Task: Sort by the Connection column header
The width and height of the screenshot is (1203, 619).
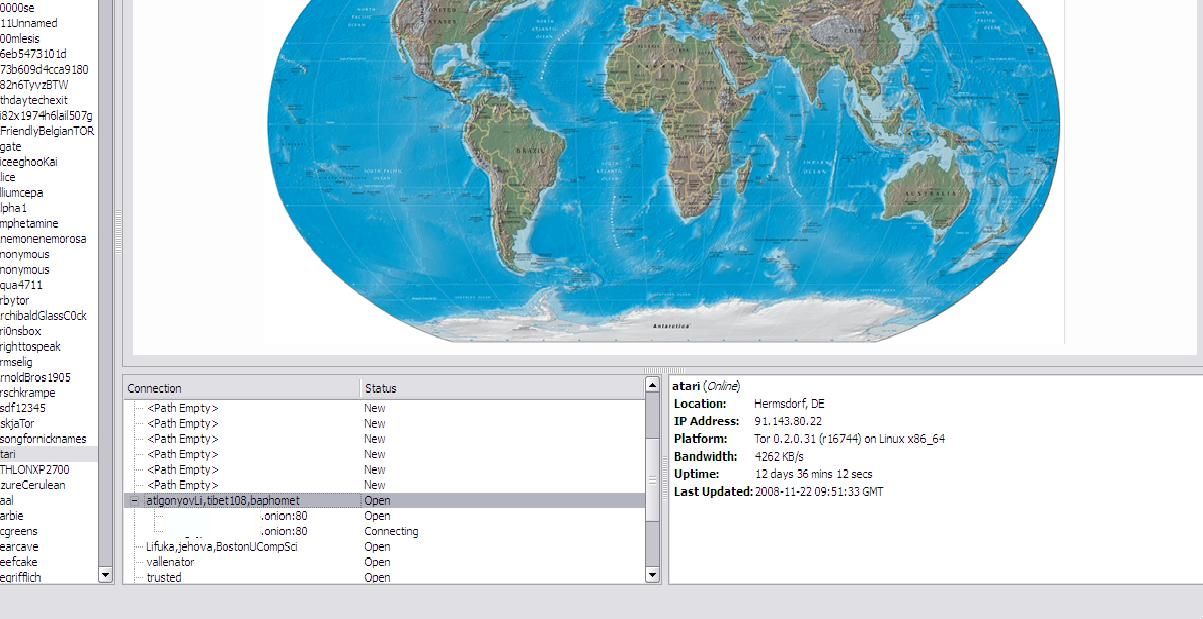Action: click(240, 388)
